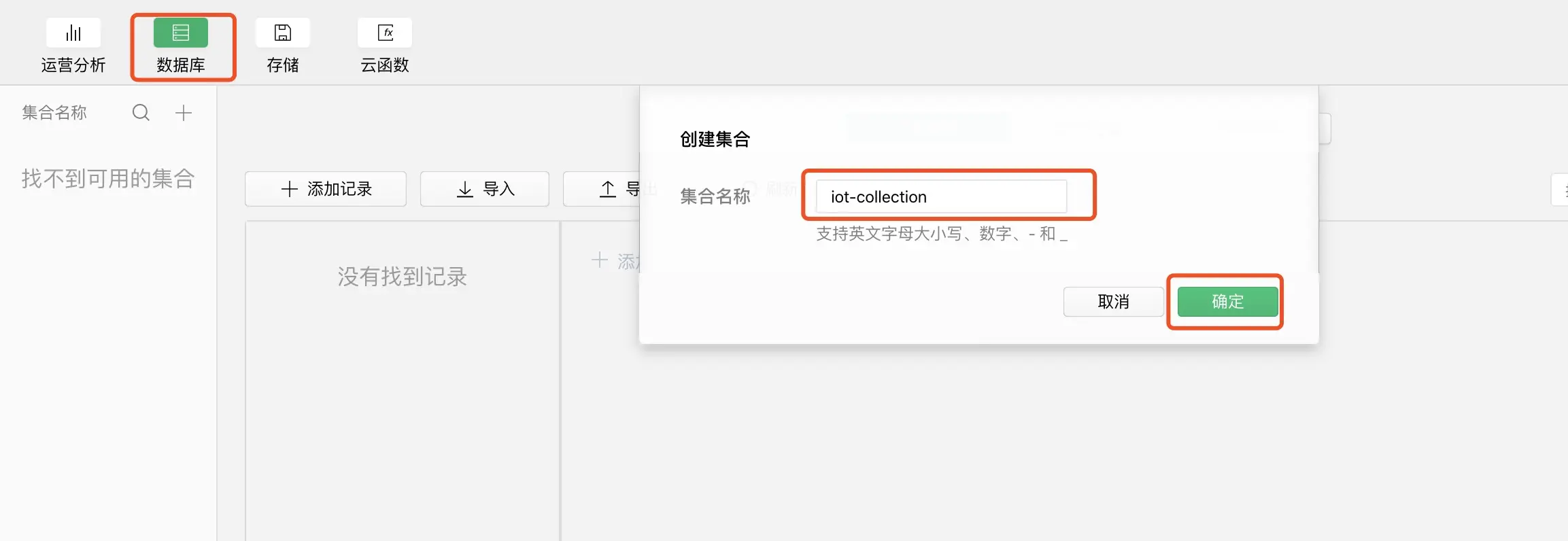1568x541 pixels.
Task: Click the 云函数 tab label
Action: pyautogui.click(x=385, y=65)
